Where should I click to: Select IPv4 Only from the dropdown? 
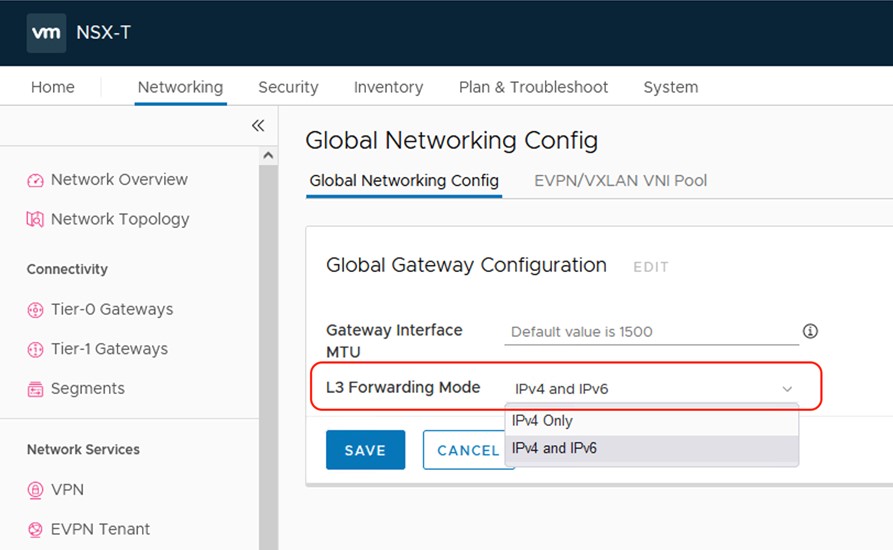(543, 421)
